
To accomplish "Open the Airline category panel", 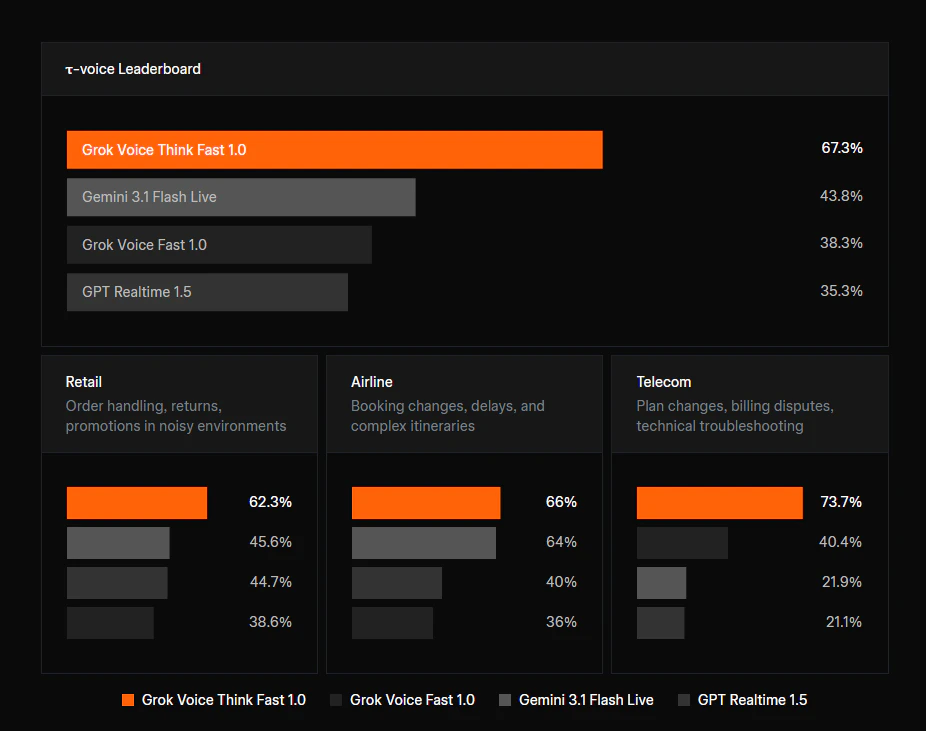I will (x=463, y=403).
